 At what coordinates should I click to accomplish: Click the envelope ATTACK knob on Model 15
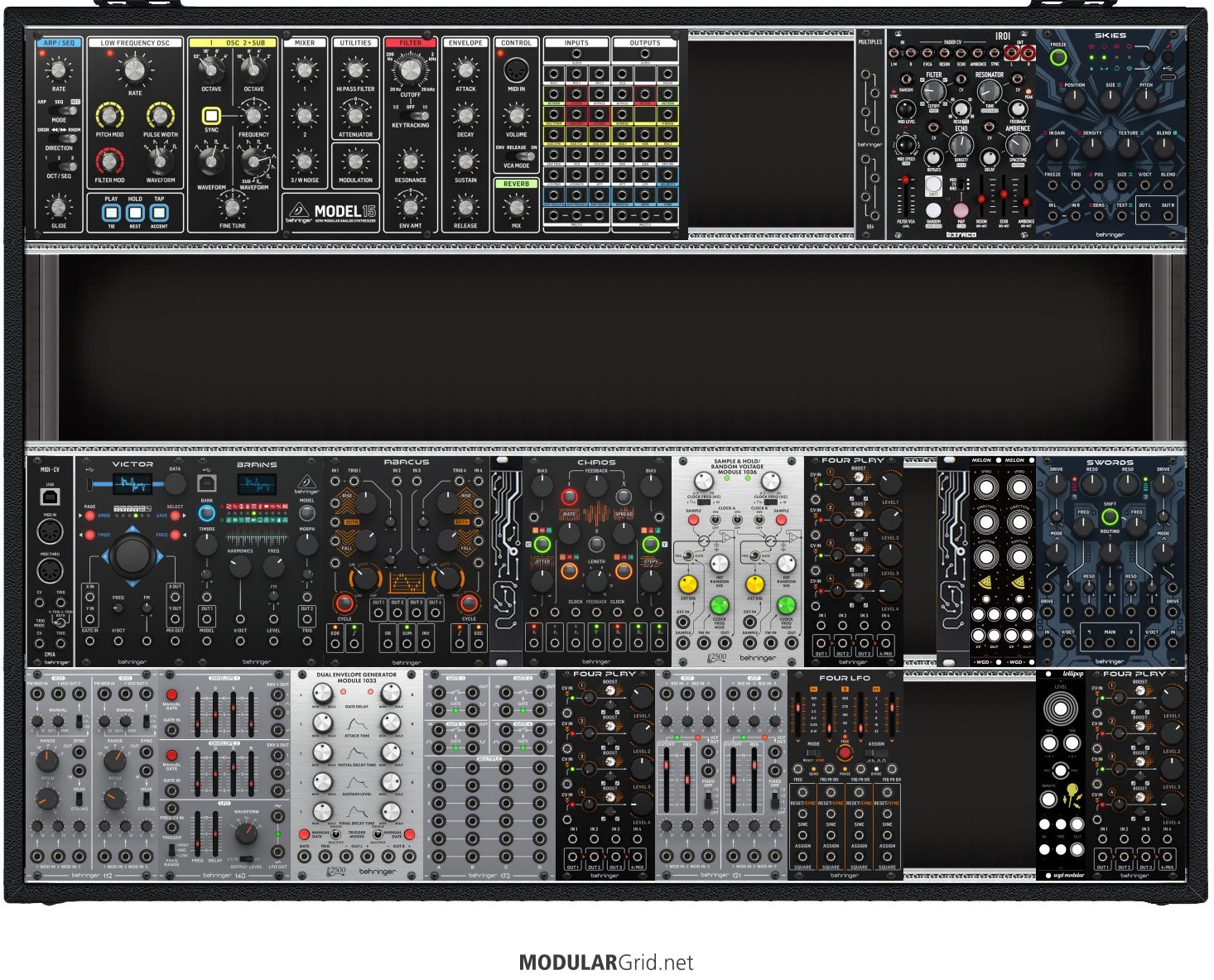tap(465, 70)
